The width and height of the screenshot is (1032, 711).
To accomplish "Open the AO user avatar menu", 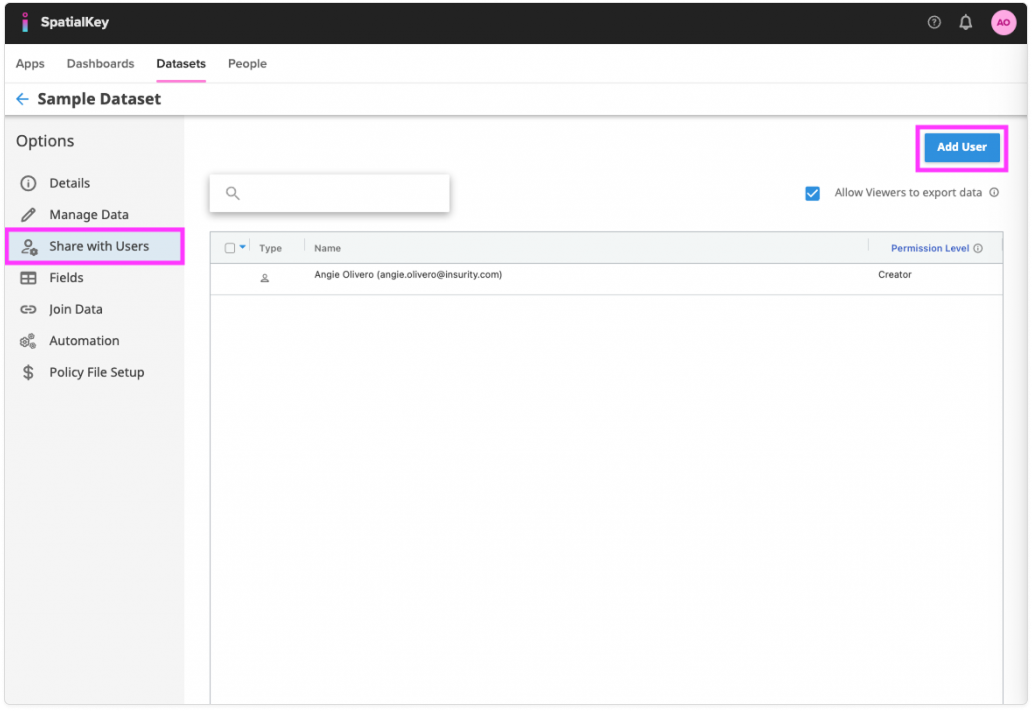I will coord(1002,22).
